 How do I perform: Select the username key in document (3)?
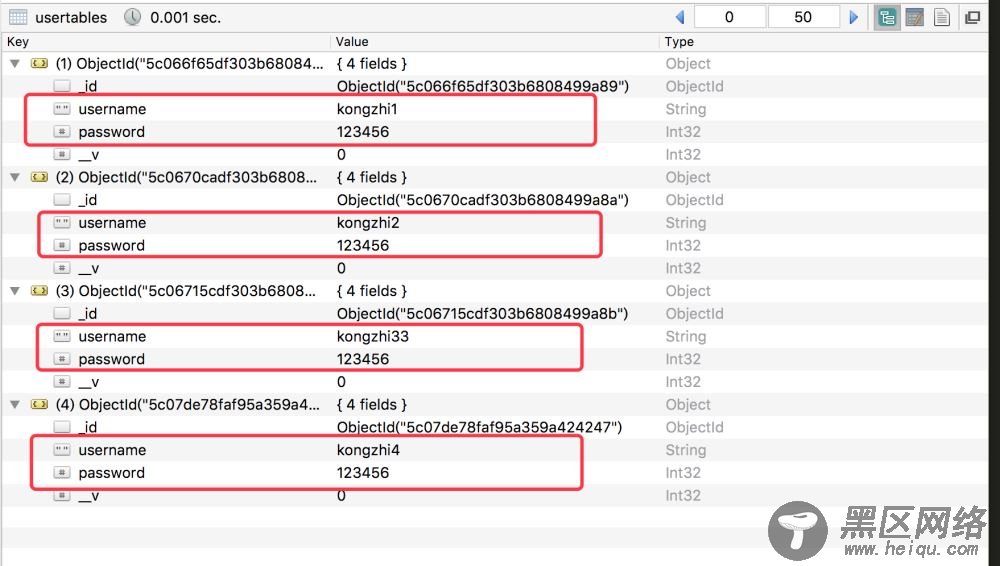[112, 336]
